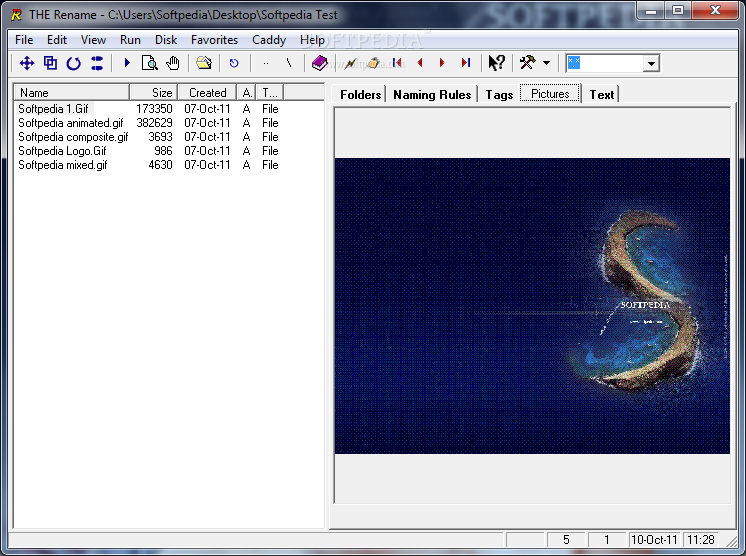This screenshot has width=746, height=556.
Task: Click size value 382629
Action: click(x=154, y=123)
